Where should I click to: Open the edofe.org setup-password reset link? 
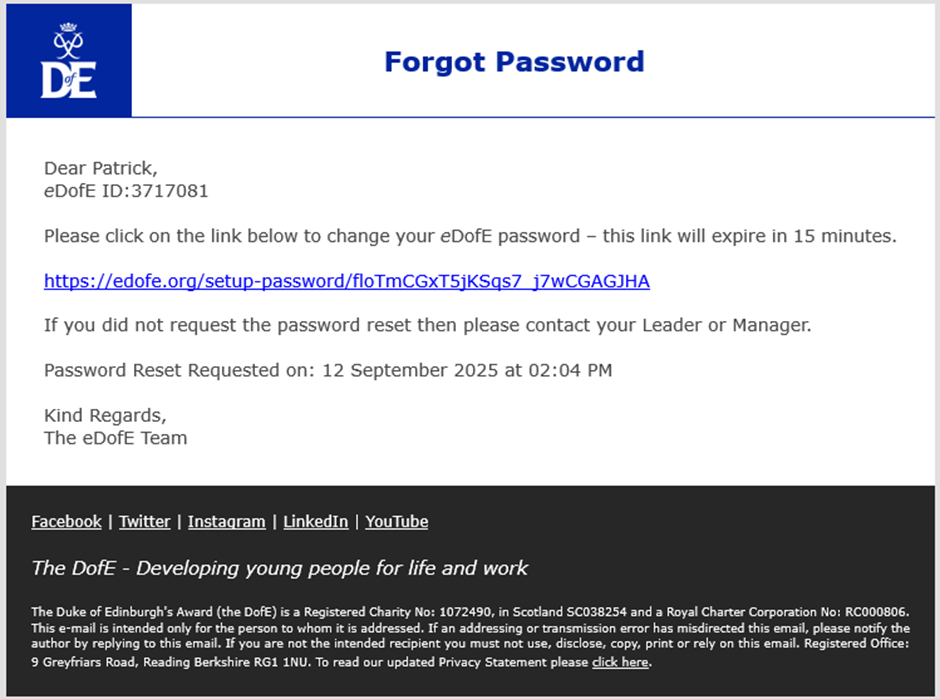pyautogui.click(x=346, y=281)
